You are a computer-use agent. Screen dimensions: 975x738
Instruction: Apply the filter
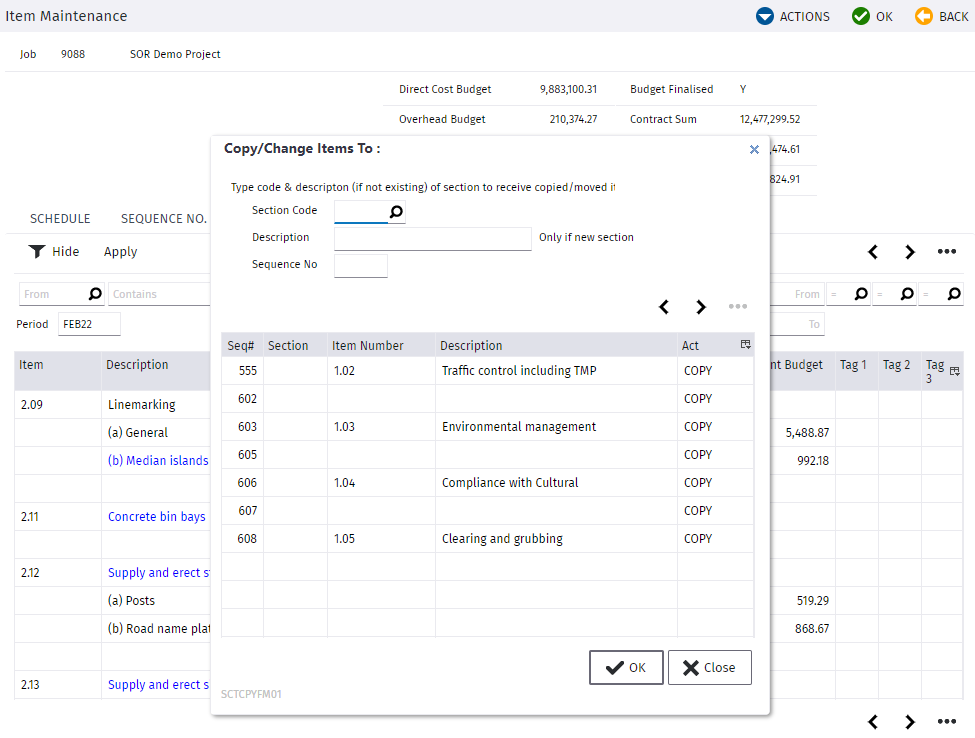pos(121,251)
